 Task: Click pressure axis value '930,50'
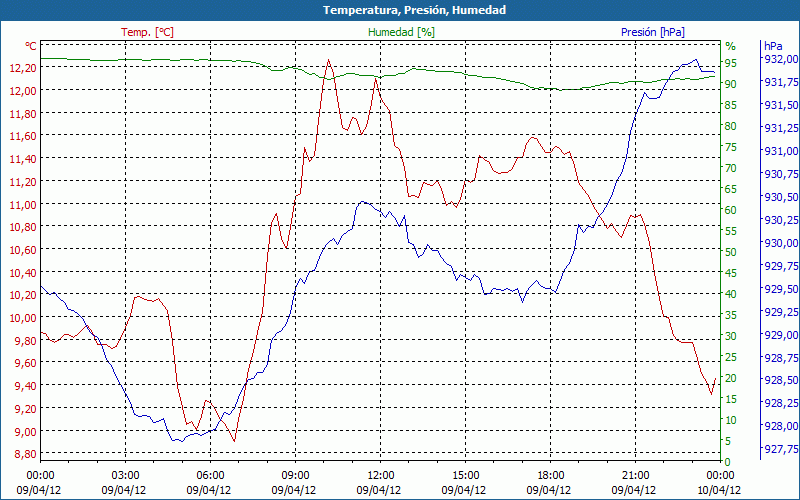click(779, 196)
